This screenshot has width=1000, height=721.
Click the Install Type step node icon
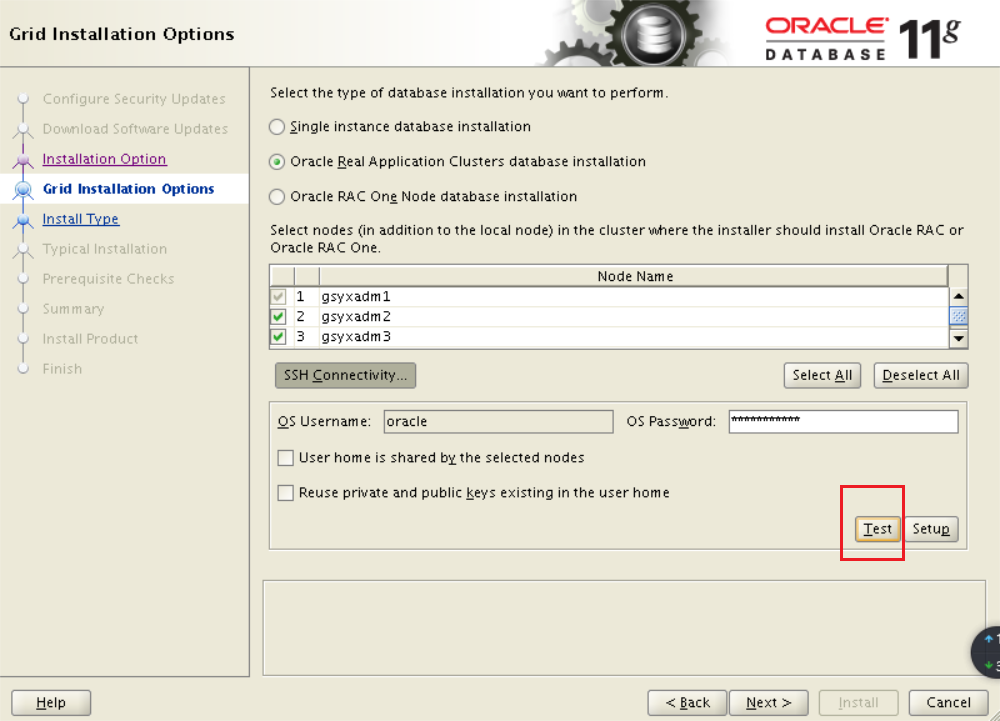24,220
